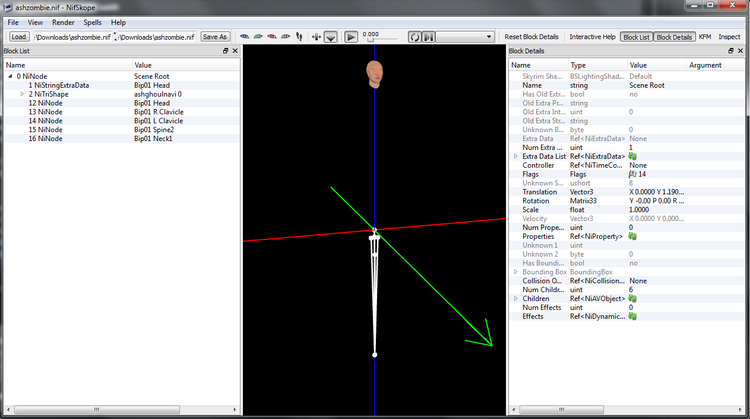Open the Spells menu

coord(92,22)
